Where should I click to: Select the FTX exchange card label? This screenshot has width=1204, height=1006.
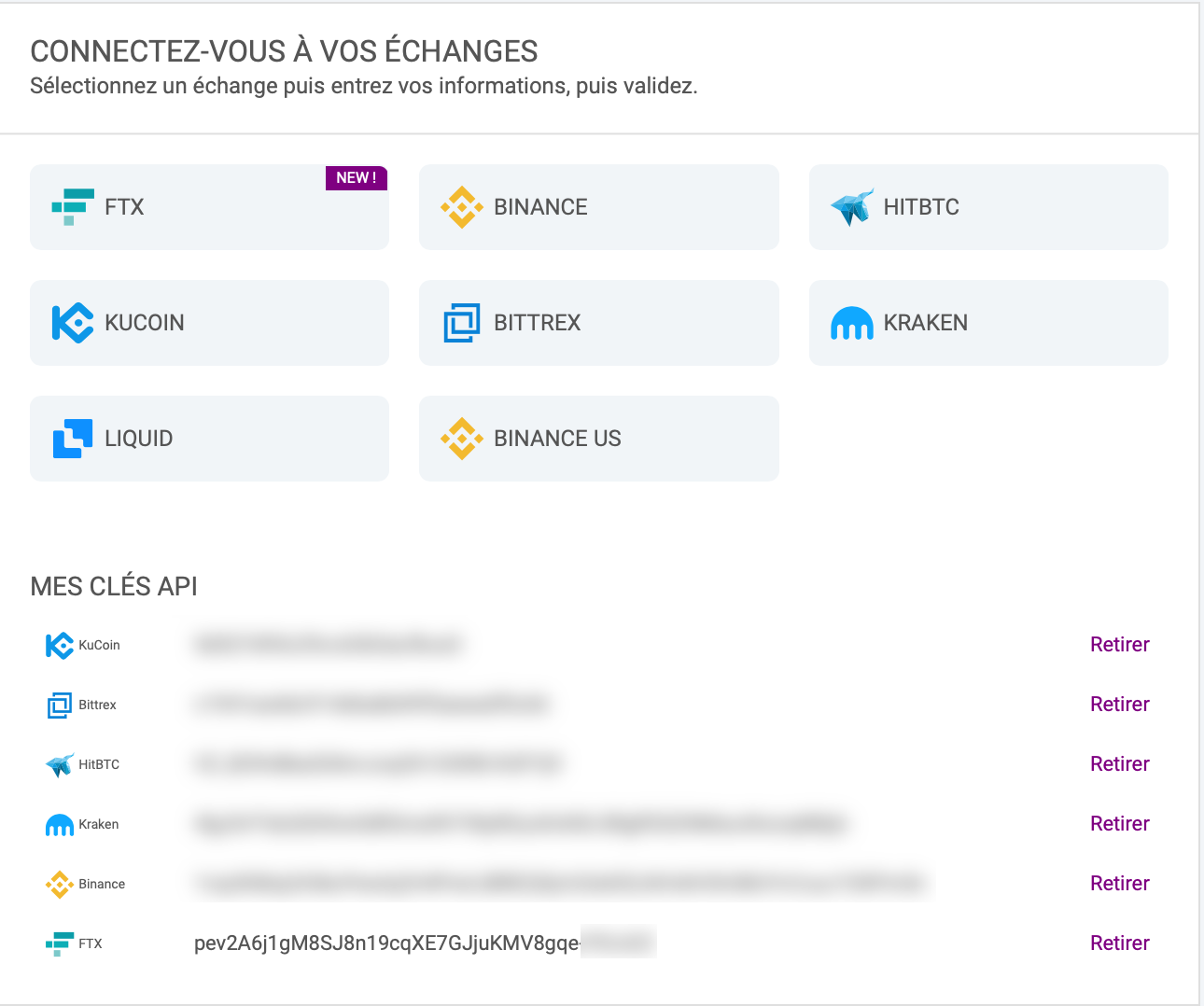pyautogui.click(x=124, y=207)
